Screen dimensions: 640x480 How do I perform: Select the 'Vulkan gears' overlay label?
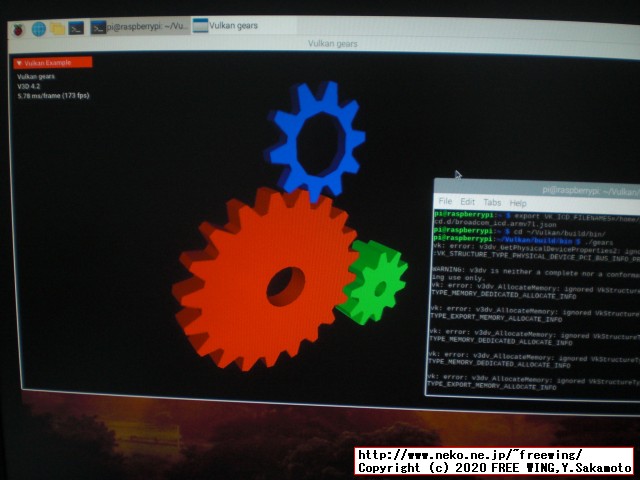click(x=36, y=77)
